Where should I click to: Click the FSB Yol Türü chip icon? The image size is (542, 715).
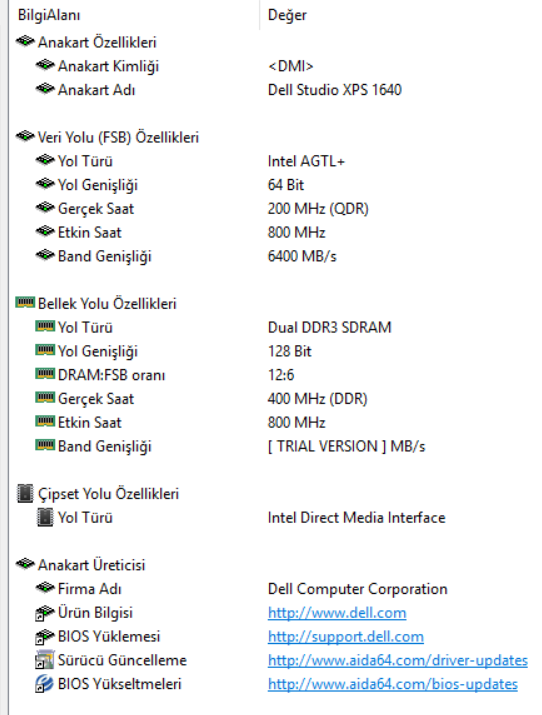[45, 160]
